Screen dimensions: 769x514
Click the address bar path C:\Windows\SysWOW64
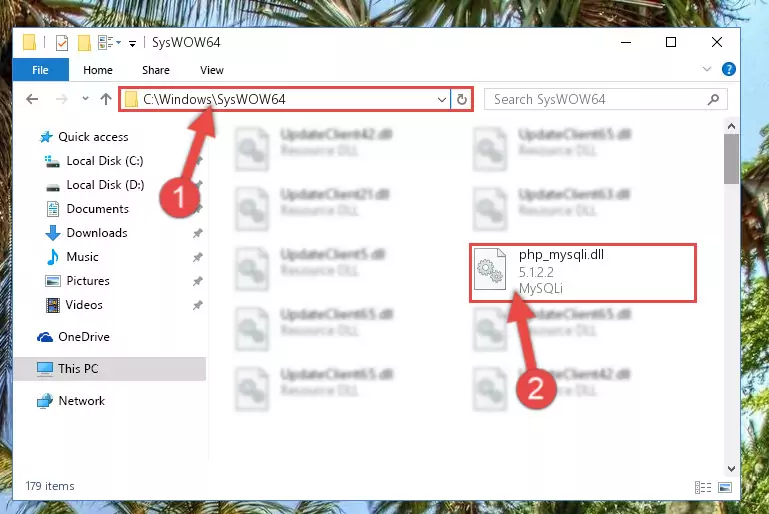pos(214,100)
